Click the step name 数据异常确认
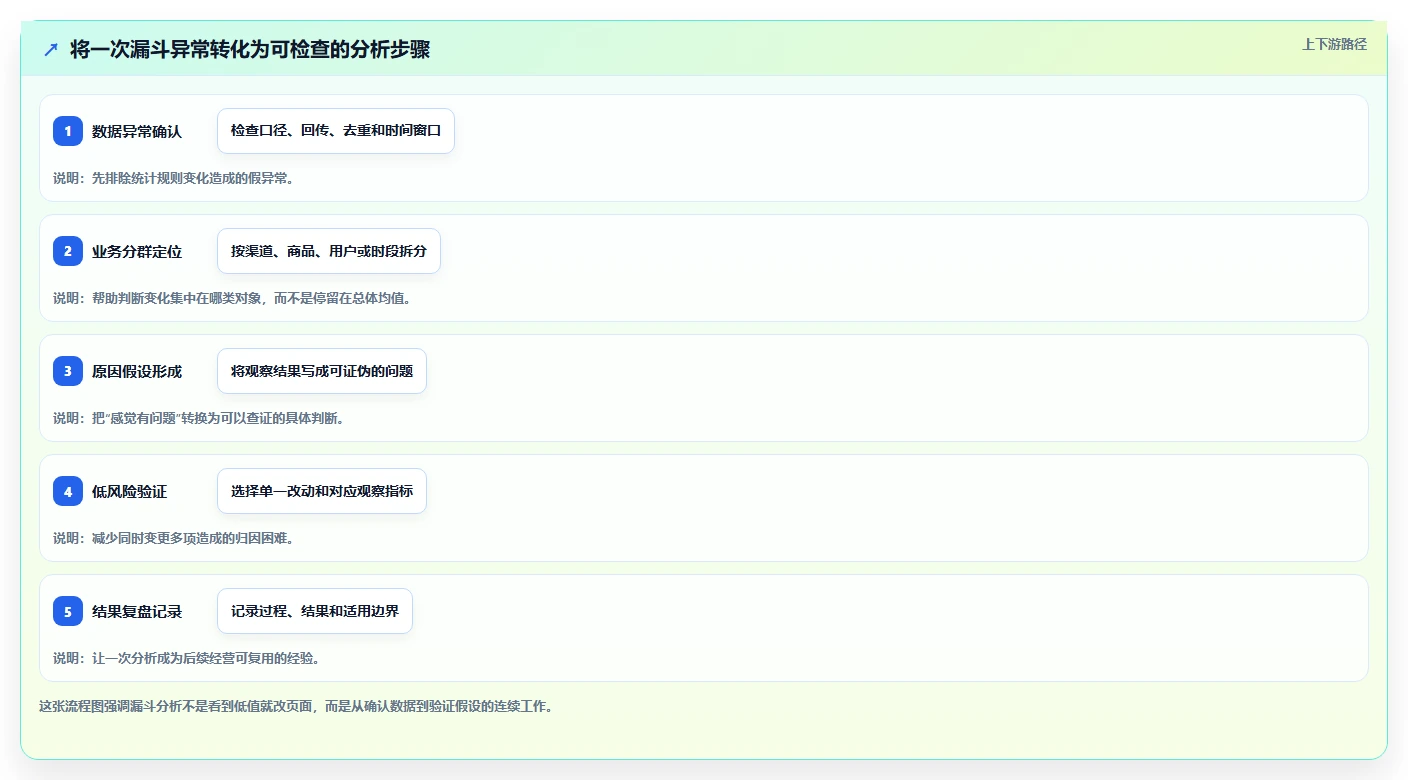The image size is (1408, 780). click(x=137, y=131)
